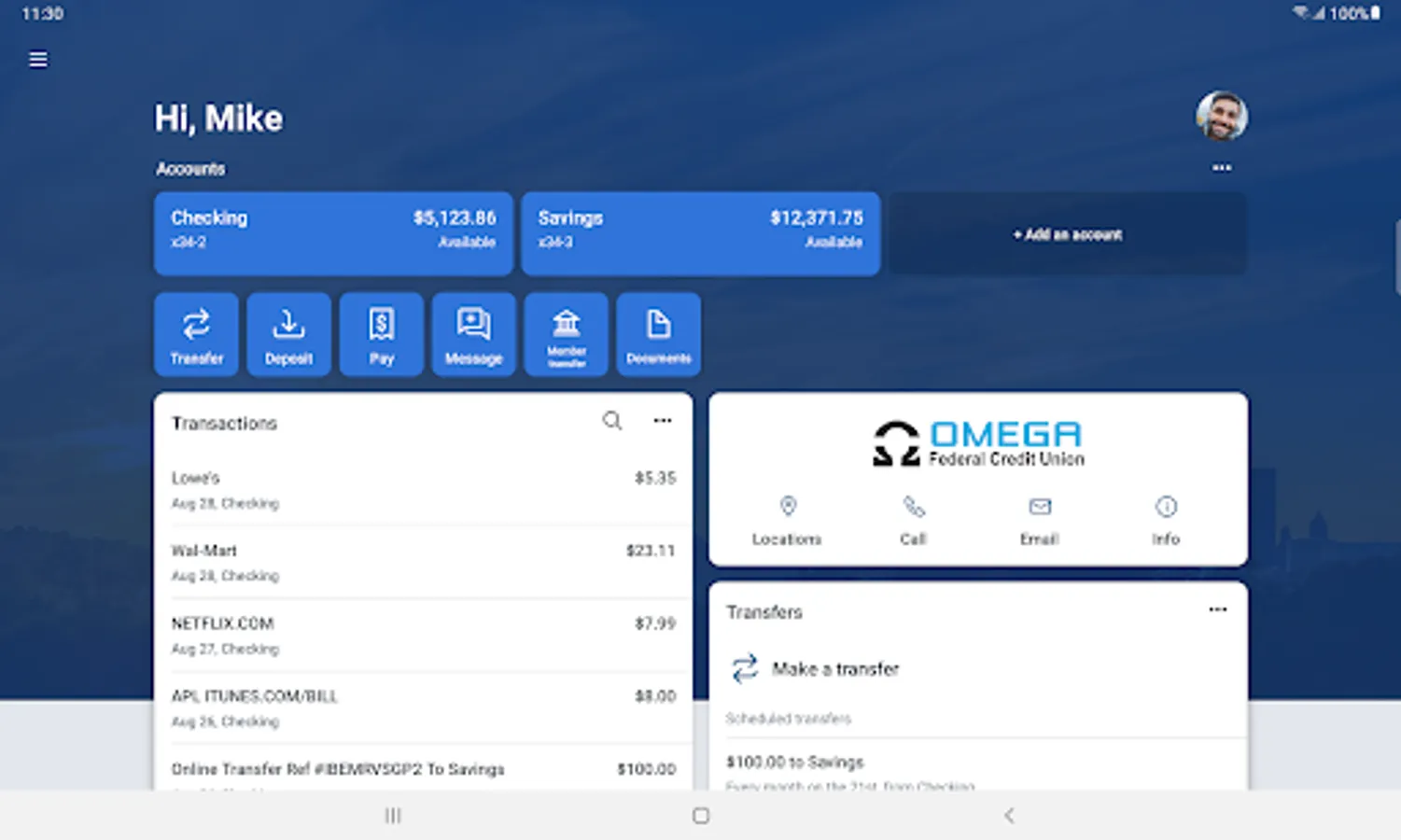Screen dimensions: 1401x840
Task: Tap the Locations pin icon
Action: (788, 507)
